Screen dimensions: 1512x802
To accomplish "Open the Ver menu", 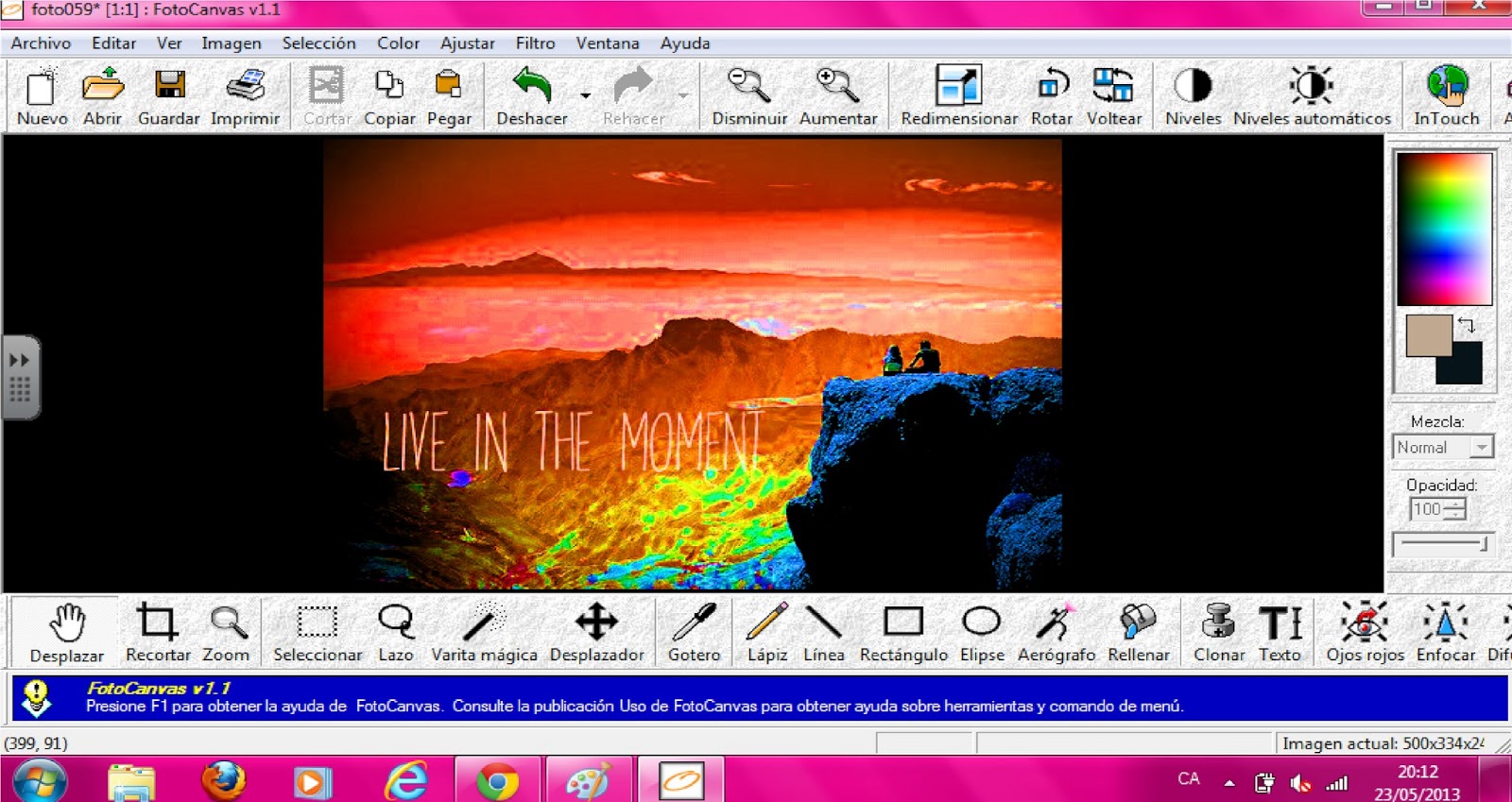I will [x=169, y=43].
